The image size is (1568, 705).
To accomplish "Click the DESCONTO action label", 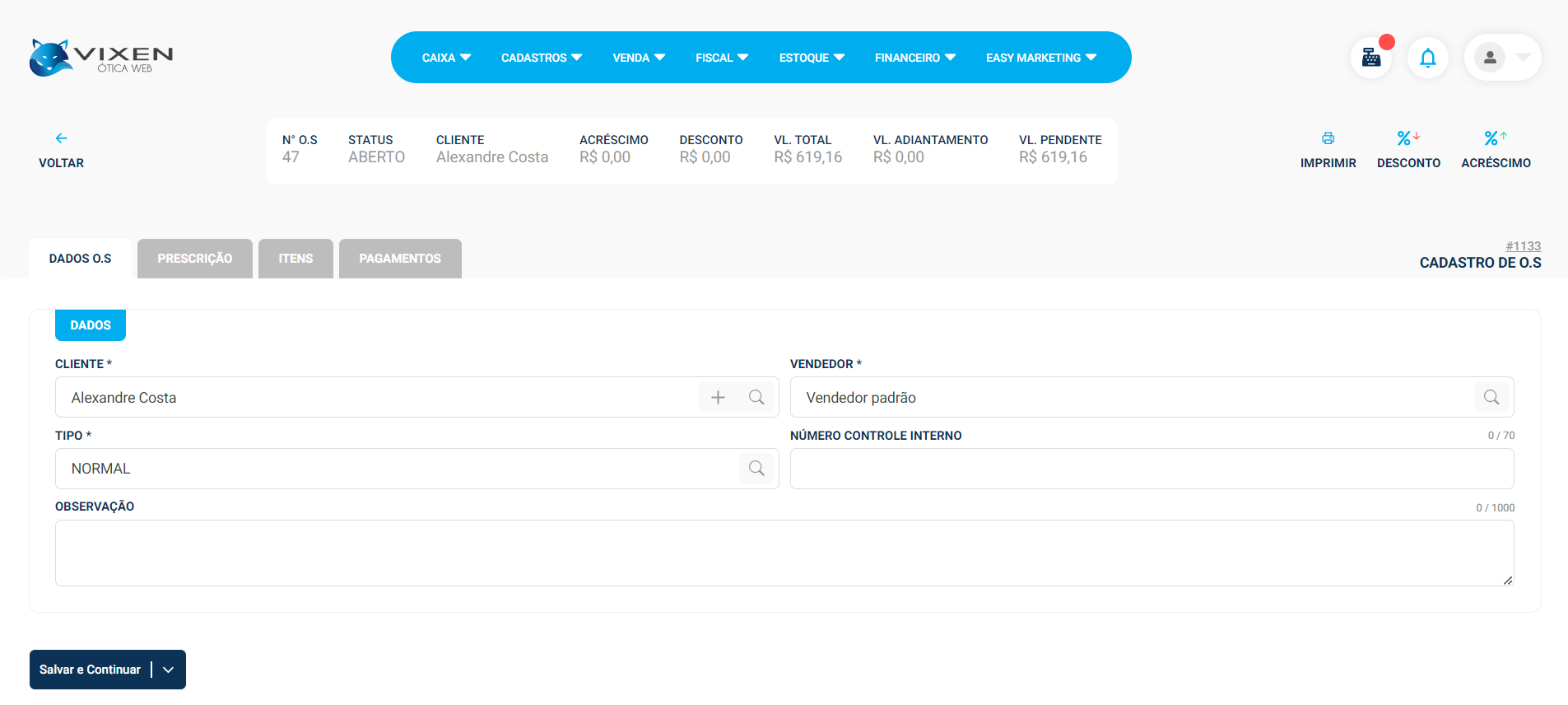I will [1408, 163].
